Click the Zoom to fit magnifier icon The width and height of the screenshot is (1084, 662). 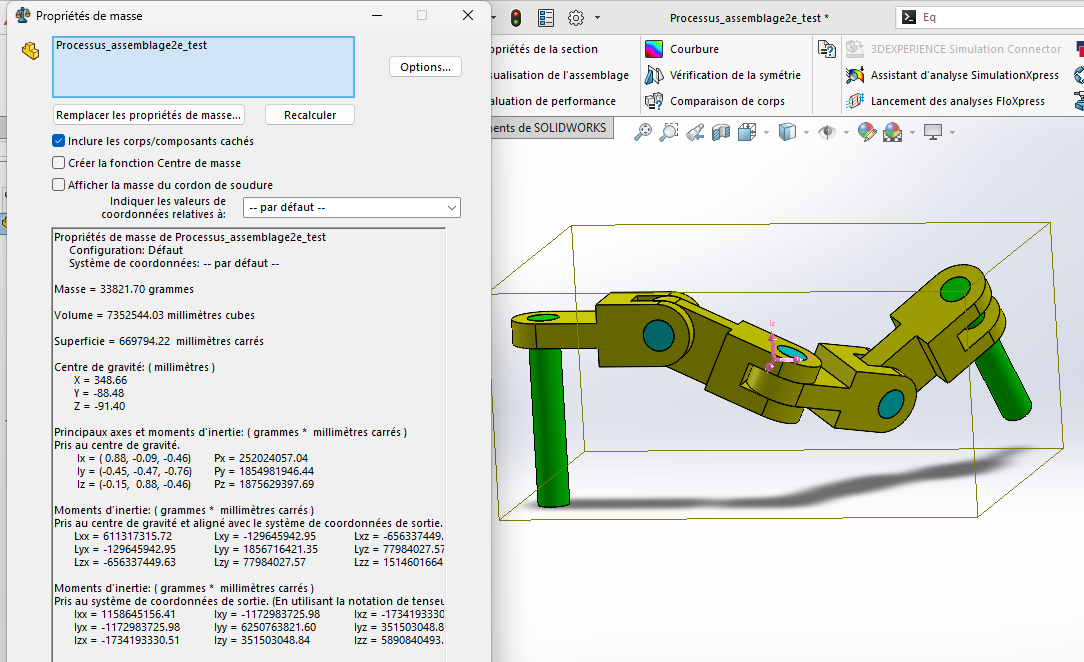[642, 132]
